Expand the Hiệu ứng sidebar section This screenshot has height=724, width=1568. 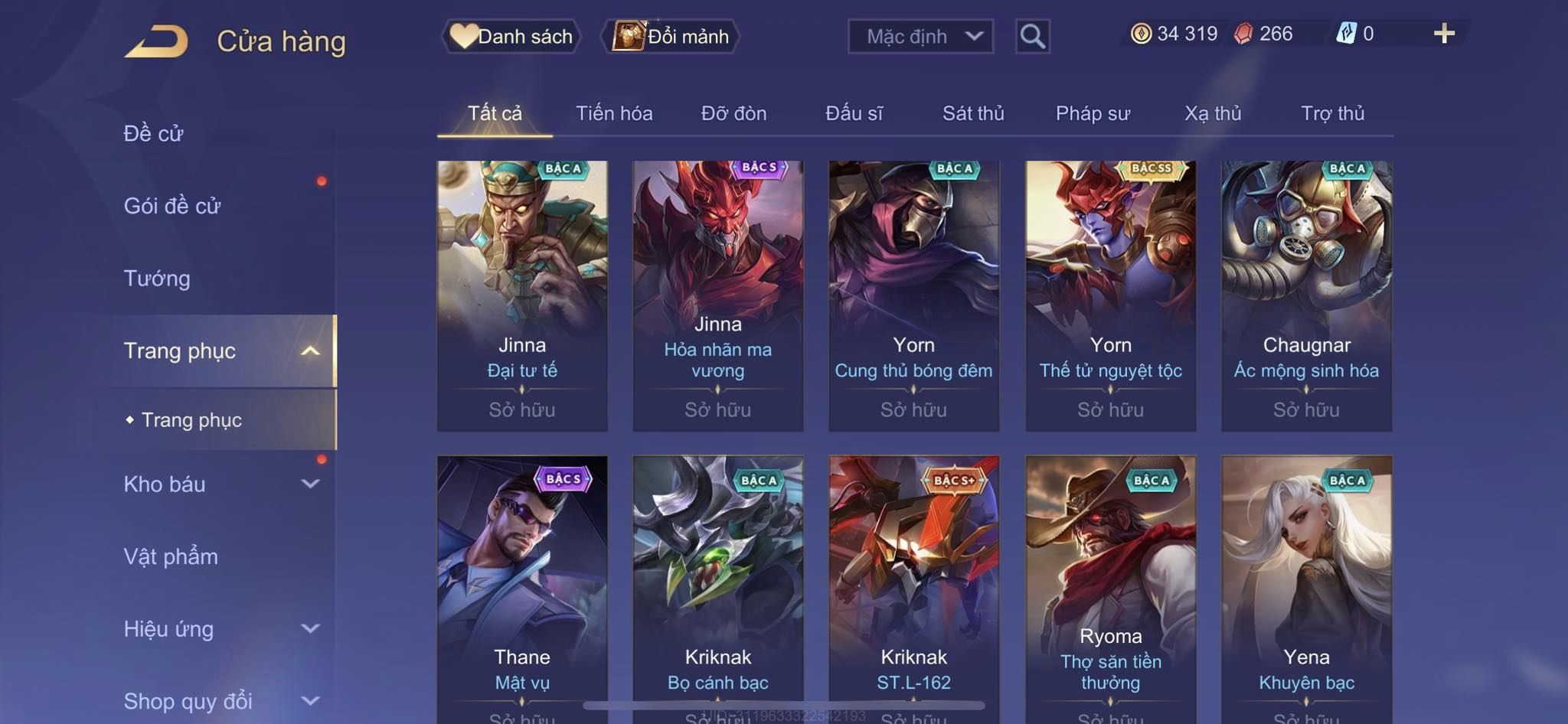click(310, 628)
